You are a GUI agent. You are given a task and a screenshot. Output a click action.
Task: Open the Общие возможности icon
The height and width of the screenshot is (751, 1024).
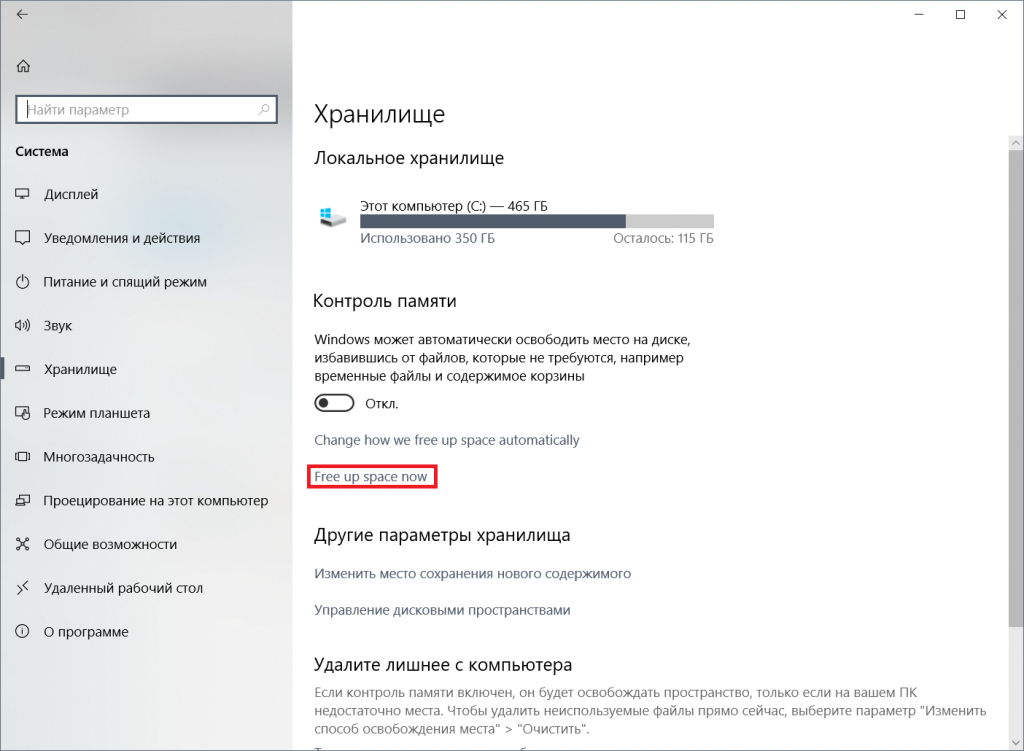pos(23,544)
